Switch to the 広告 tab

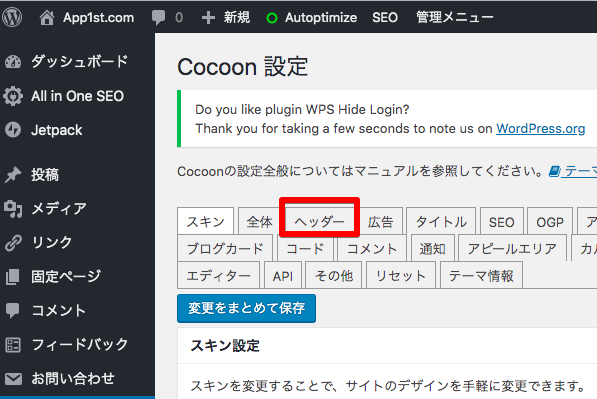pyautogui.click(x=380, y=222)
